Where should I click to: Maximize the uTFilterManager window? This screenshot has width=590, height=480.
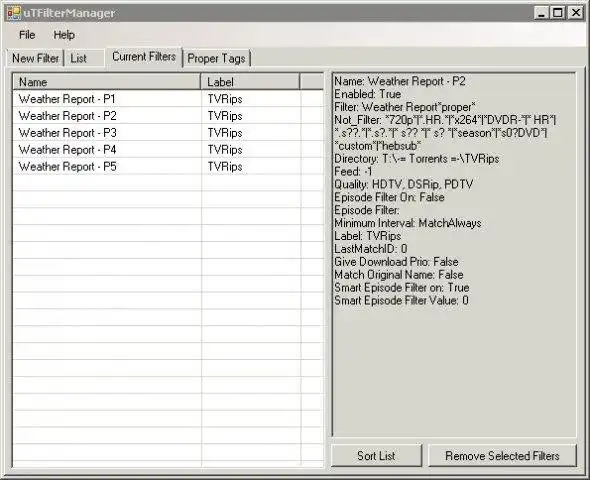[558, 13]
